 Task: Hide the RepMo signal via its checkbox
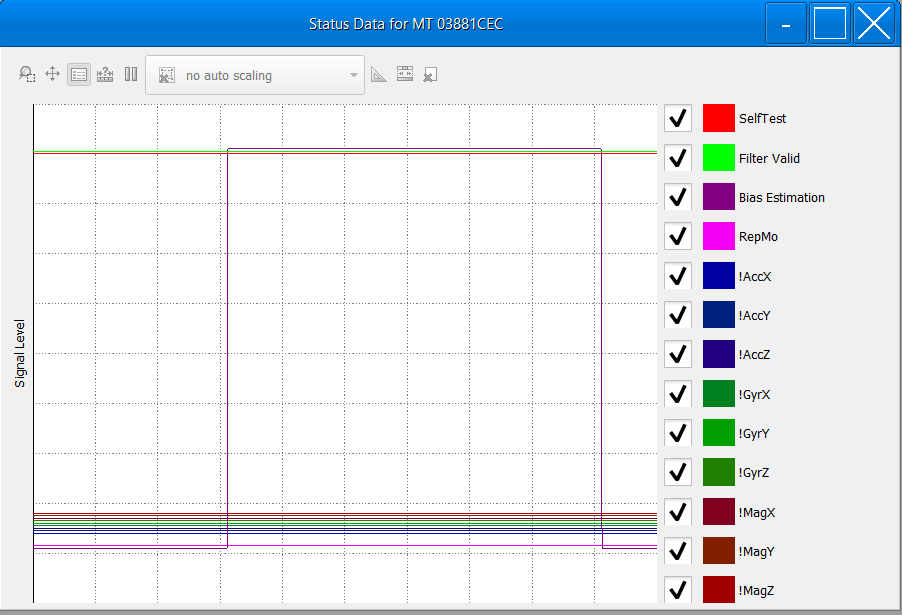(677, 236)
